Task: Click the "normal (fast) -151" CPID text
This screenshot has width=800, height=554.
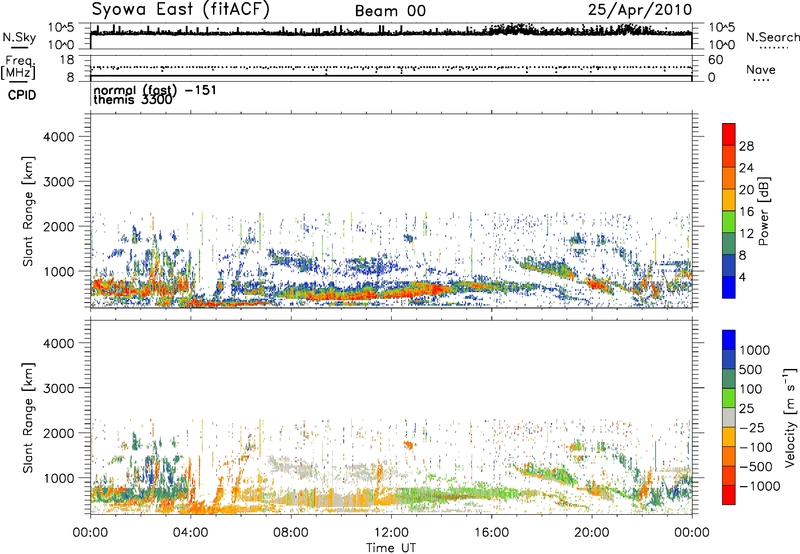Action: (x=155, y=90)
